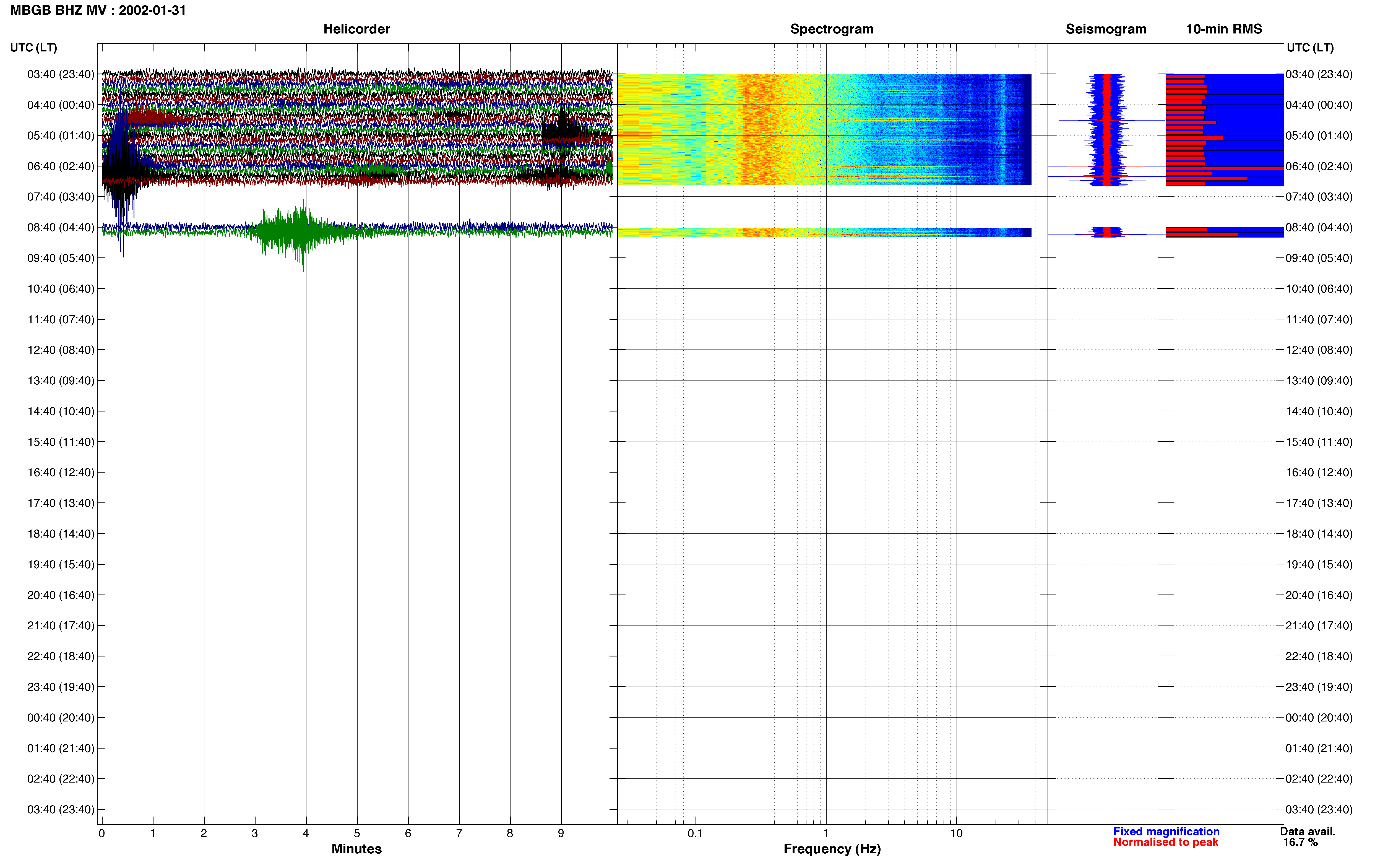Screen dimensions: 1388x868
Task: Click the red seismogram trace at 08:40
Action: click(x=1107, y=232)
